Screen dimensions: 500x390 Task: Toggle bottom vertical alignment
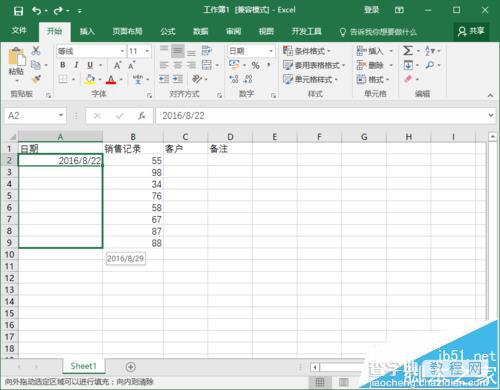point(191,52)
